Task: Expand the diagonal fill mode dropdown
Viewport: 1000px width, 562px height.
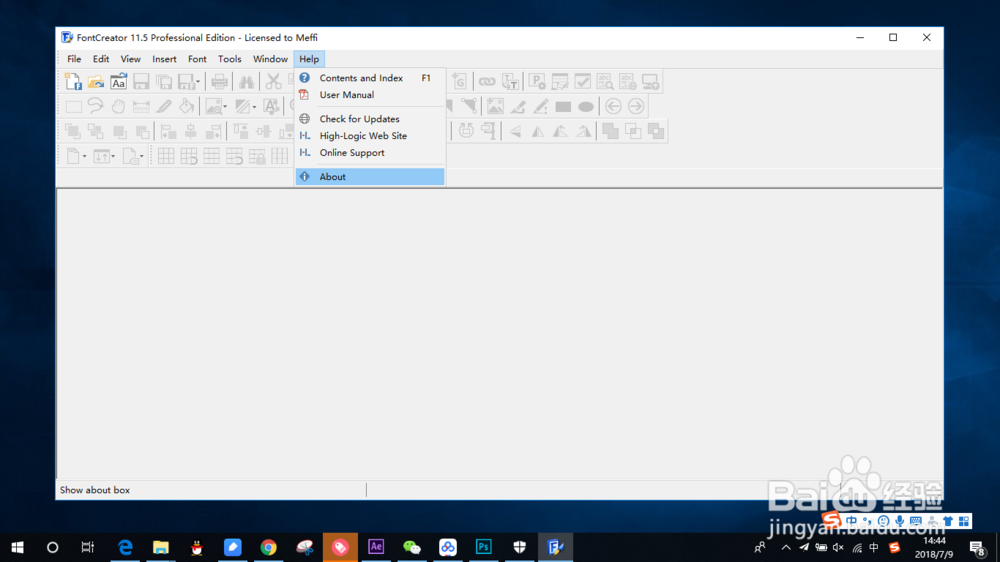Action: (x=254, y=107)
